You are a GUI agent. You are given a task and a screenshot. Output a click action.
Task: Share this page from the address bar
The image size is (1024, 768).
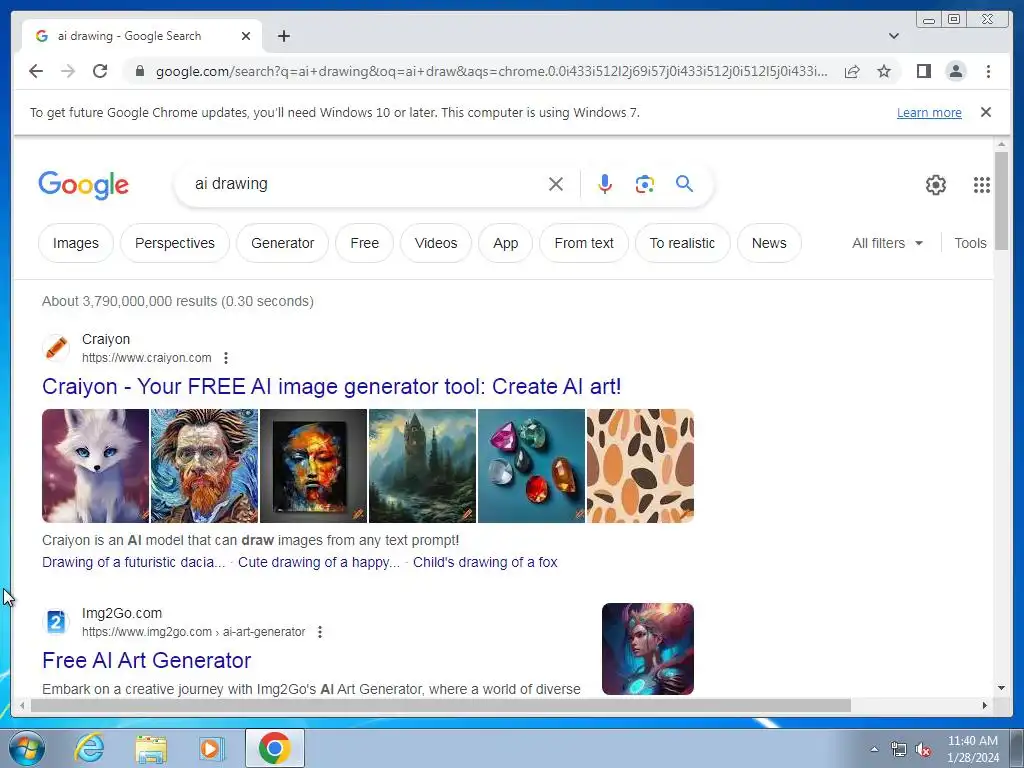click(x=852, y=71)
